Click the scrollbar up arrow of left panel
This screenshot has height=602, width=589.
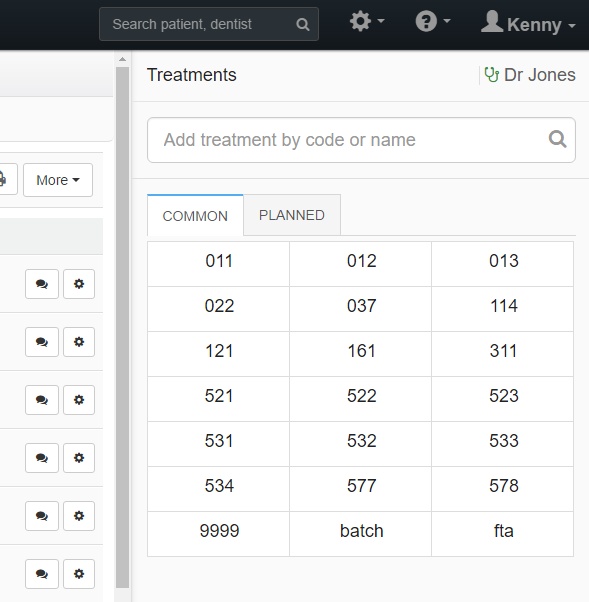pos(122,59)
